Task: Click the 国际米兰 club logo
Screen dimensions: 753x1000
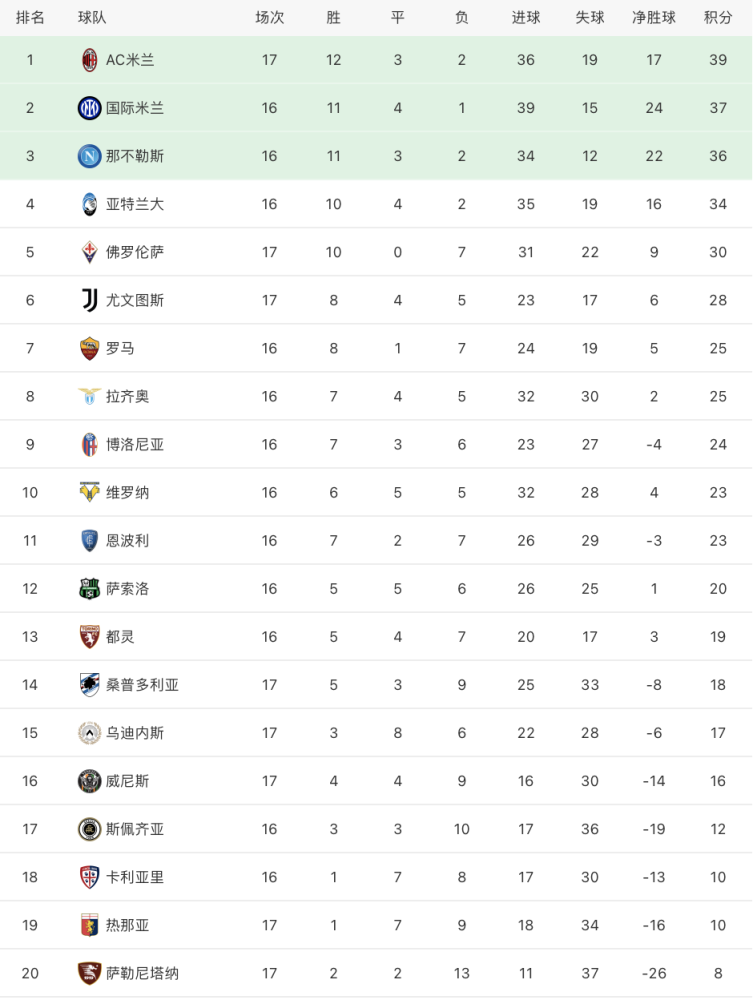Action: (x=90, y=108)
